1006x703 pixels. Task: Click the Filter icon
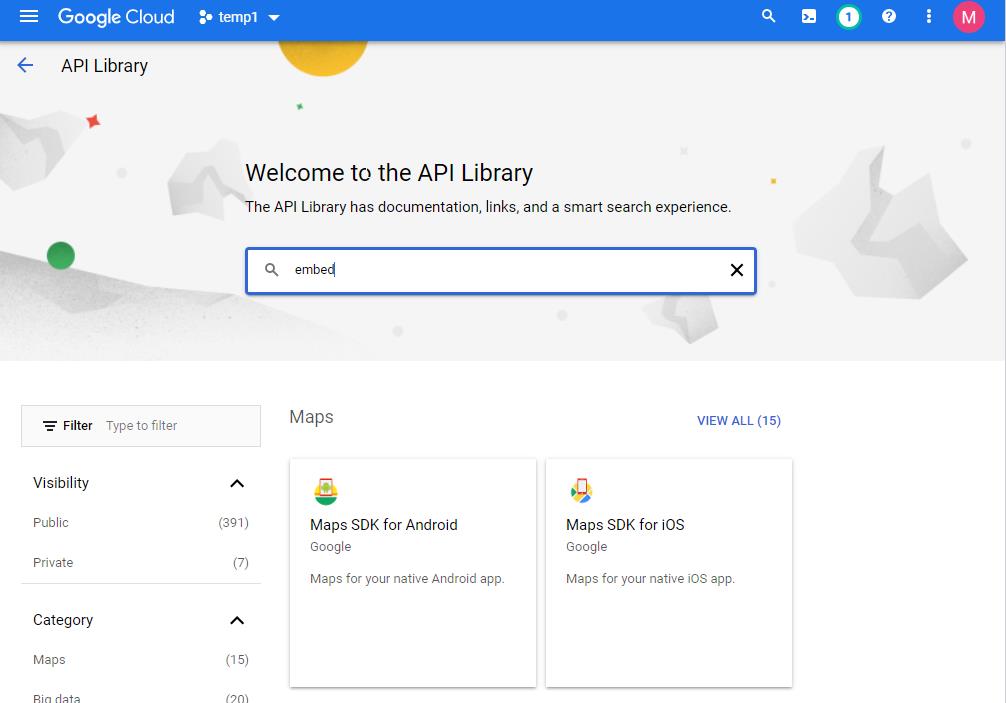click(x=49, y=426)
